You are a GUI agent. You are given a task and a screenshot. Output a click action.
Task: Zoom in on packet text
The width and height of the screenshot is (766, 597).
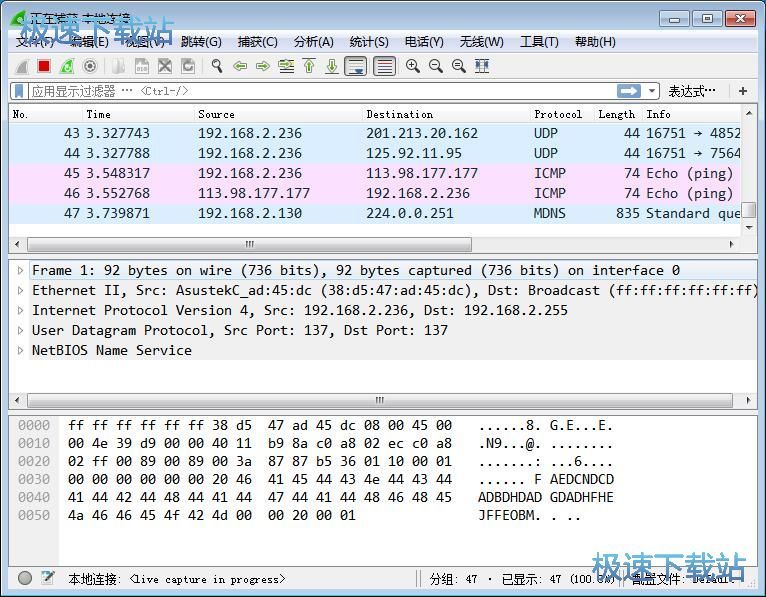pos(413,66)
